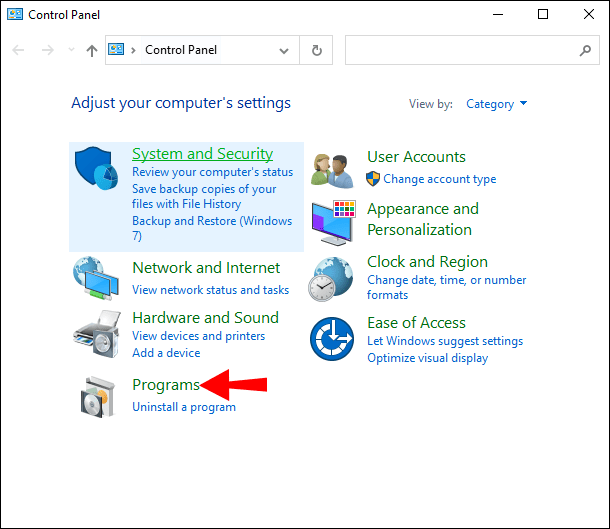Click the User Accounts people icon
This screenshot has height=529, width=610.
click(x=332, y=169)
